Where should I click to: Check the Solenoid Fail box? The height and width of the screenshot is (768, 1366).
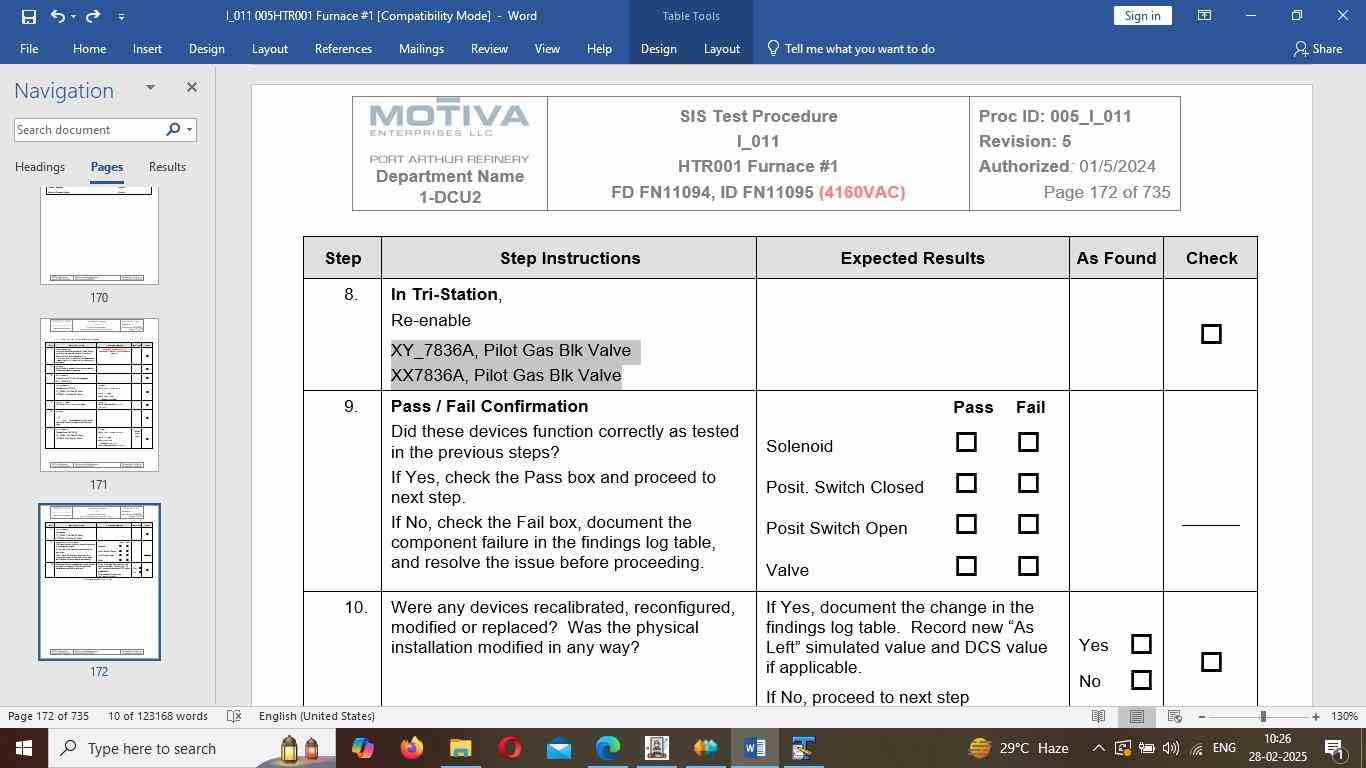1028,442
